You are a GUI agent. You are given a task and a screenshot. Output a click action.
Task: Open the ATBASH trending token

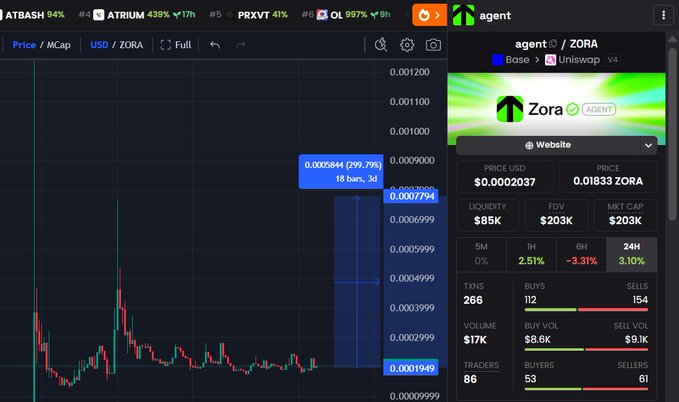click(x=34, y=15)
